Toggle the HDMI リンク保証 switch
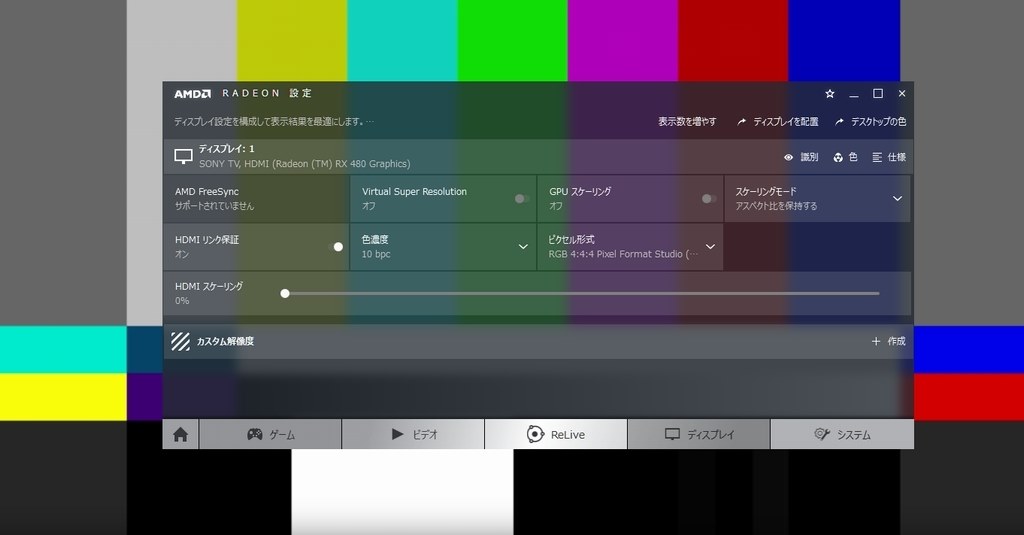The width and height of the screenshot is (1024, 535). point(335,246)
